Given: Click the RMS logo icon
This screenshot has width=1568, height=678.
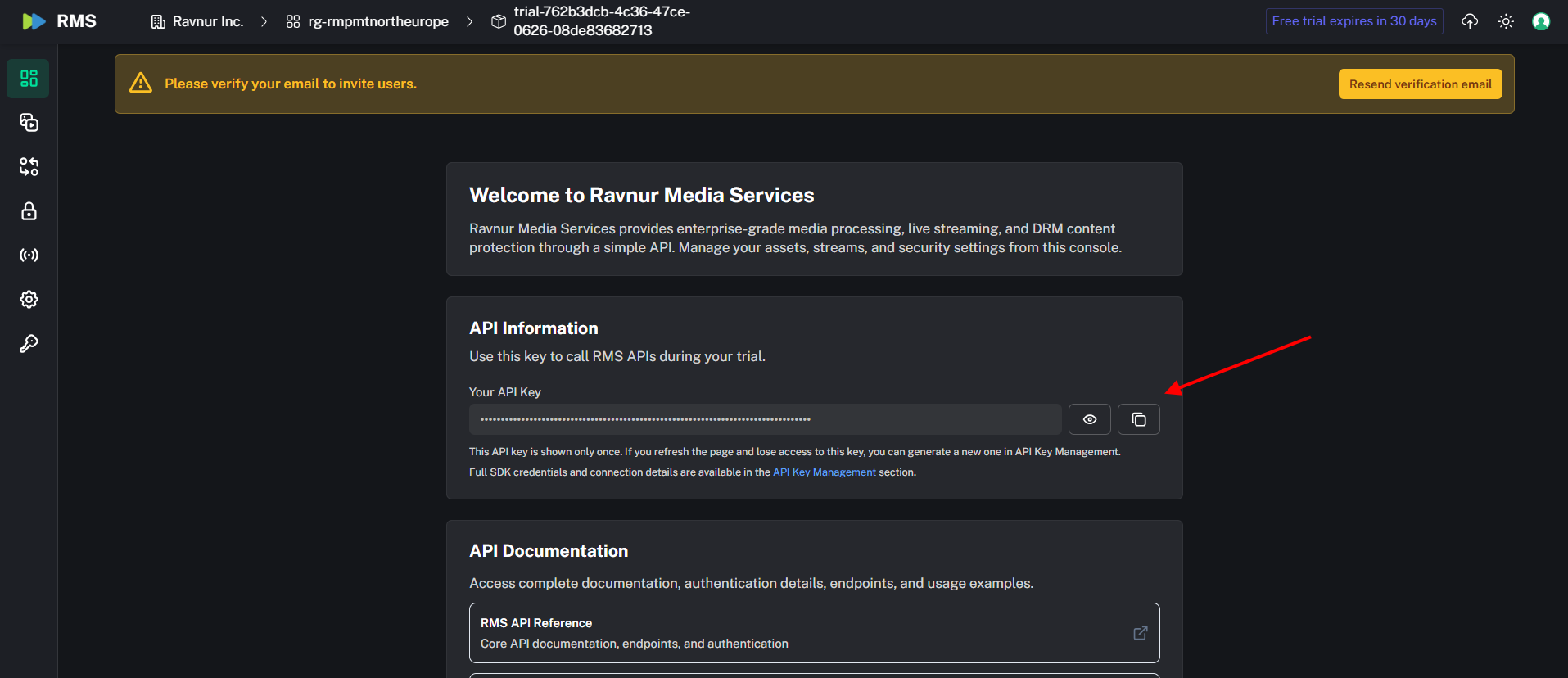Looking at the screenshot, I should tap(34, 21).
